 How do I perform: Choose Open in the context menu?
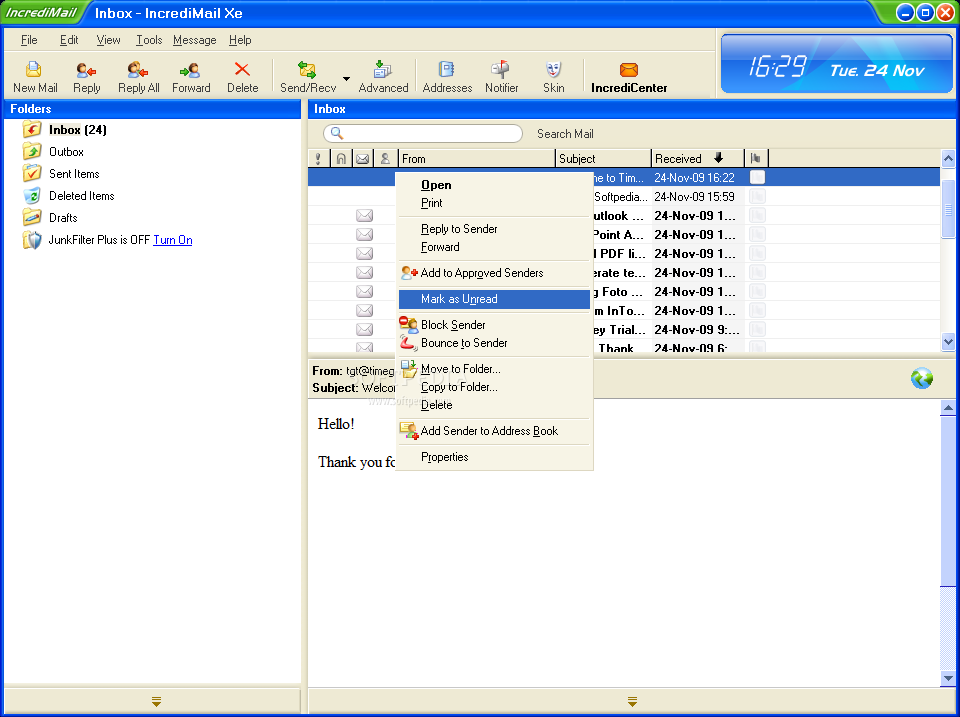tap(494, 185)
